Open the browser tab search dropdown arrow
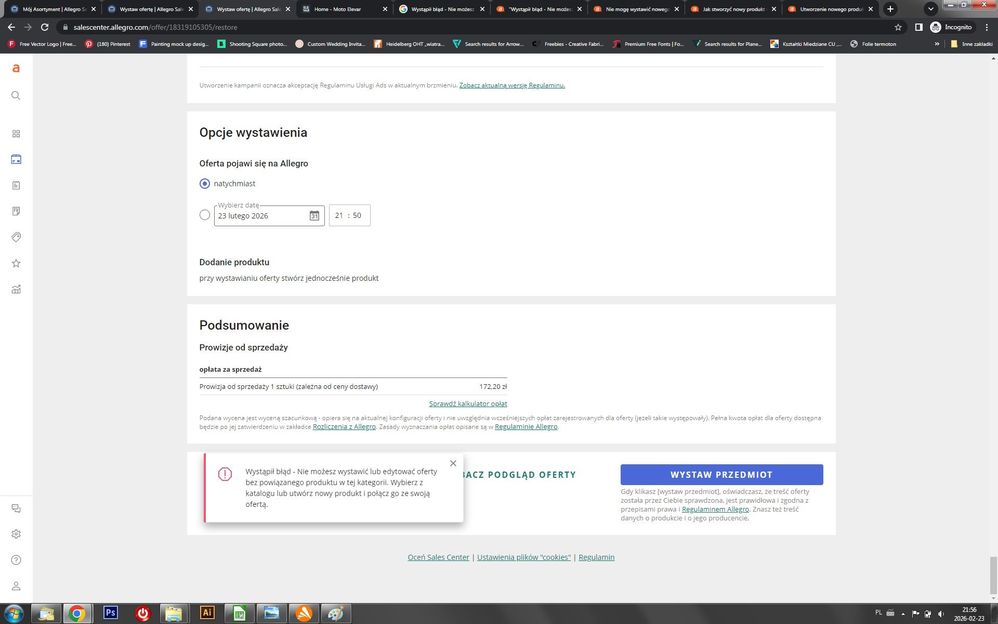Image resolution: width=998 pixels, height=624 pixels. pyautogui.click(x=930, y=9)
